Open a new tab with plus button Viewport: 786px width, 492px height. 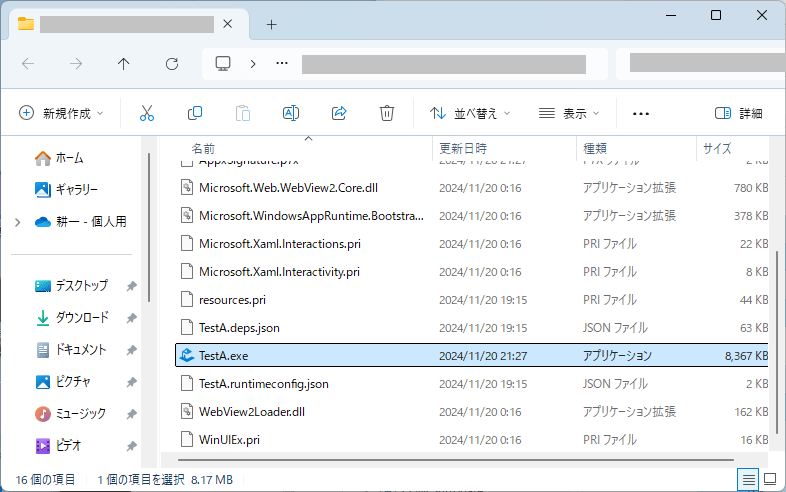pos(271,24)
